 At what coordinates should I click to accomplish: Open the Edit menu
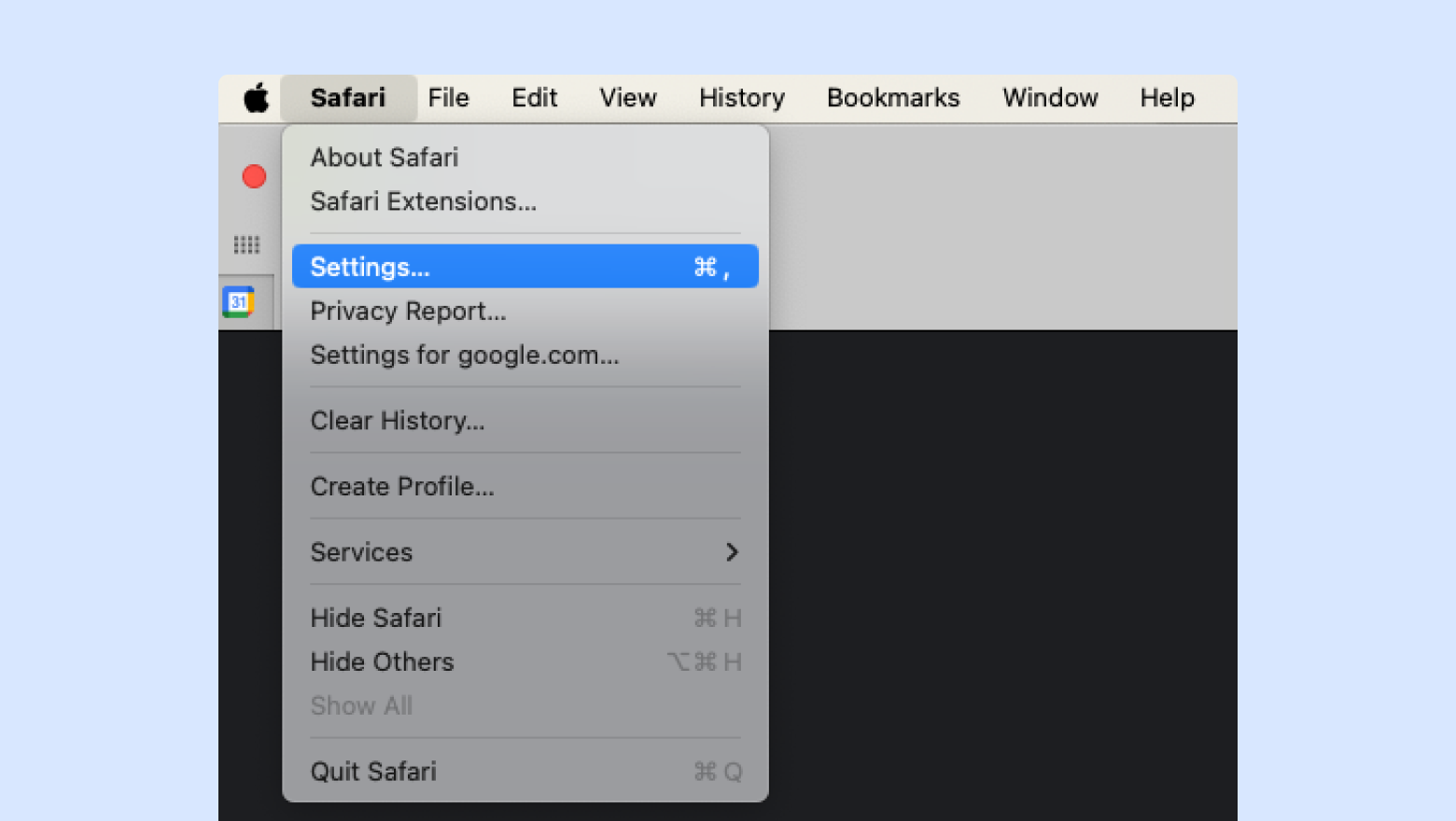click(x=534, y=98)
